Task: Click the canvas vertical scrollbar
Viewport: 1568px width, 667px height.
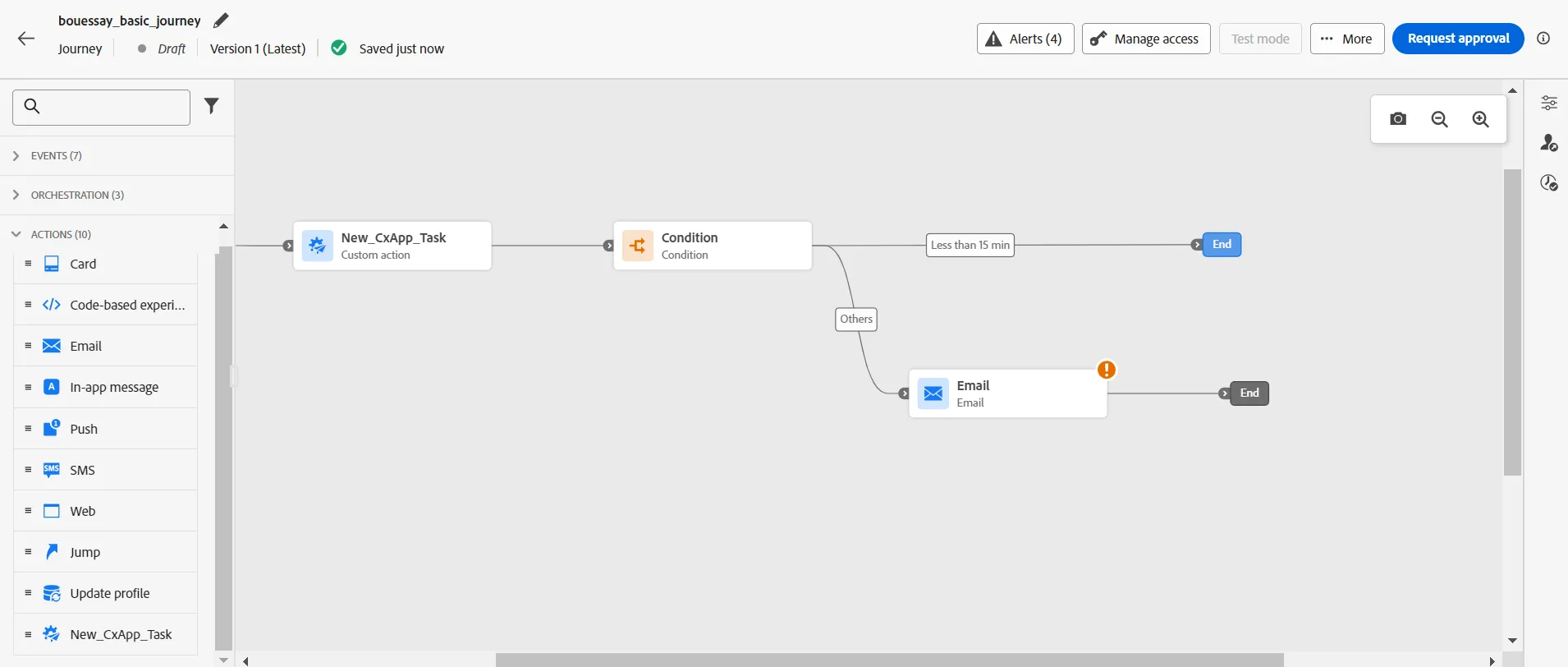Action: (x=1512, y=322)
